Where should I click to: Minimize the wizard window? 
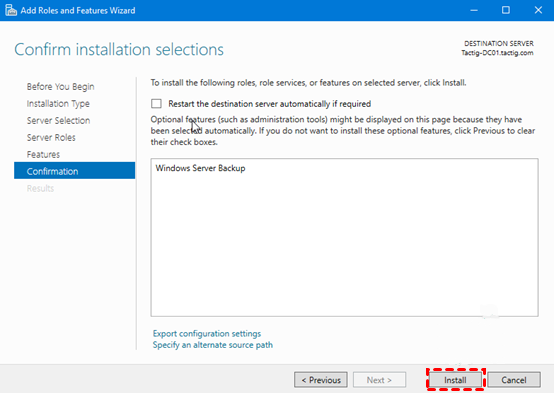coord(474,10)
